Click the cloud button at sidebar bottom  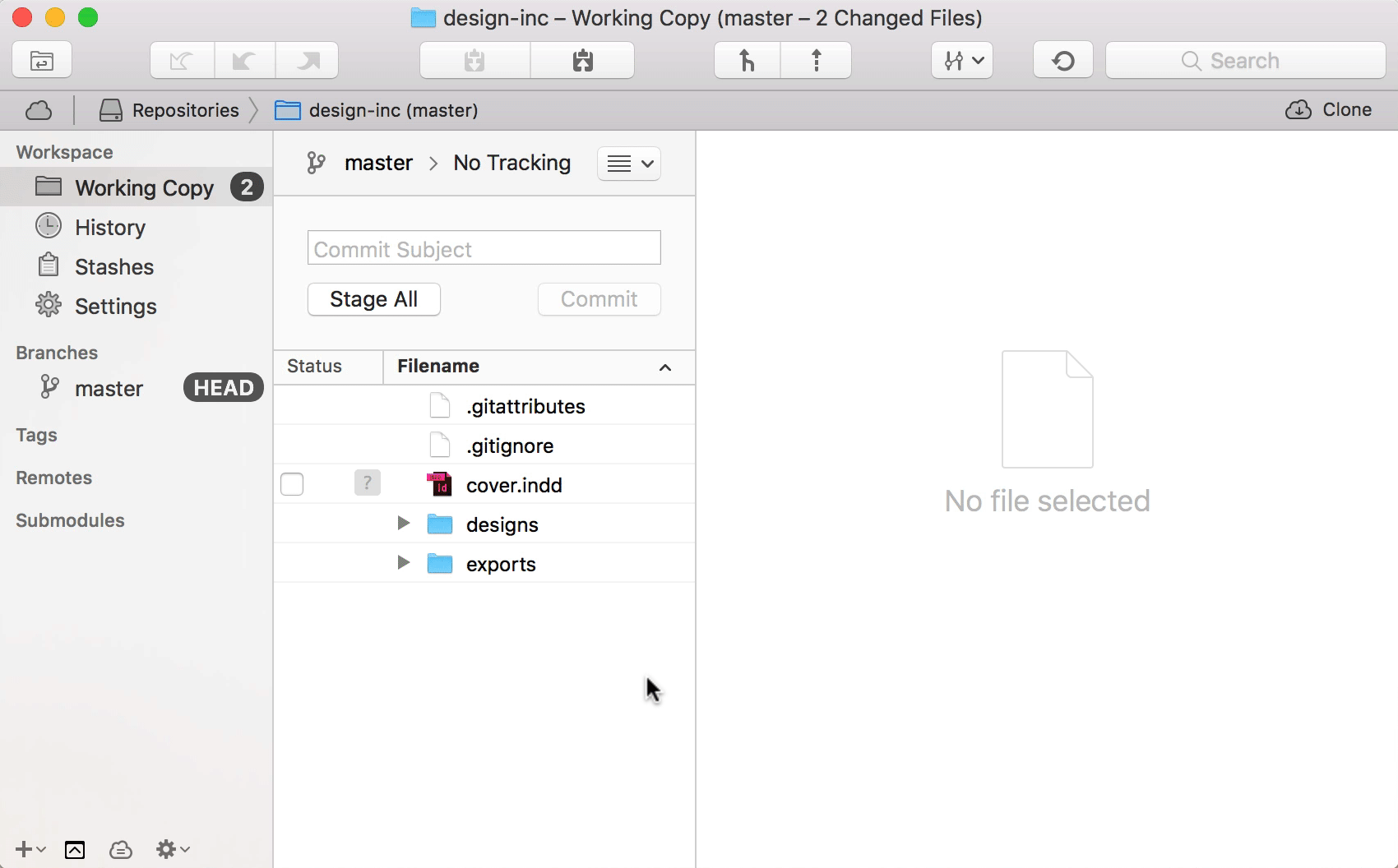(x=121, y=849)
